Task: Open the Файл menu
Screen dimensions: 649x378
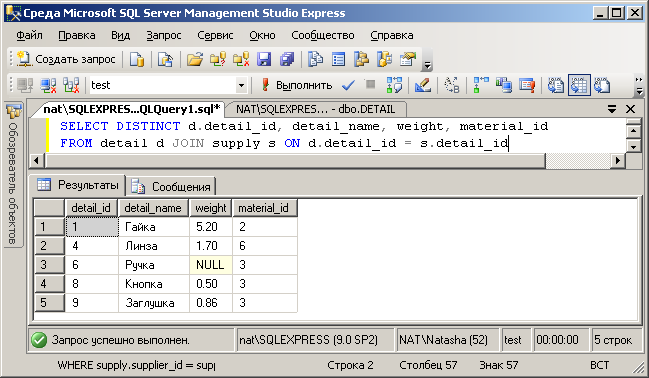Action: (x=29, y=36)
